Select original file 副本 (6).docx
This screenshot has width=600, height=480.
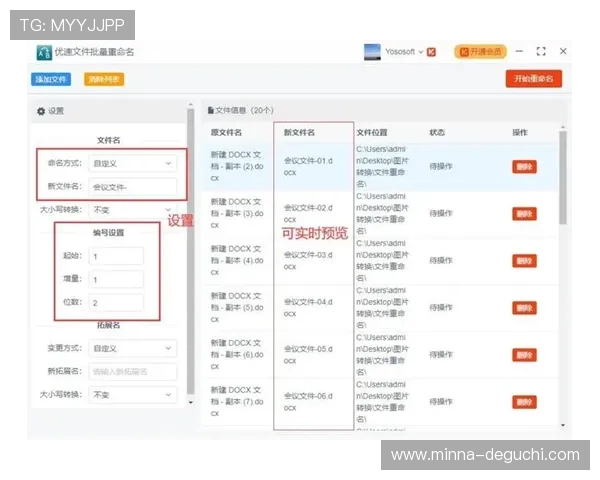pos(237,355)
